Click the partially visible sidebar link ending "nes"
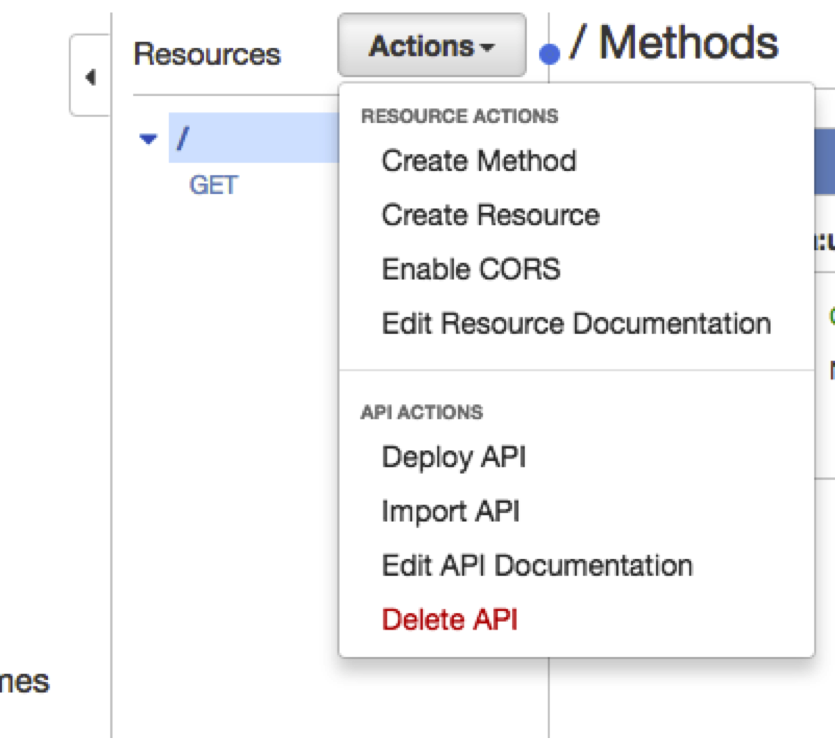835x739 pixels. 25,682
